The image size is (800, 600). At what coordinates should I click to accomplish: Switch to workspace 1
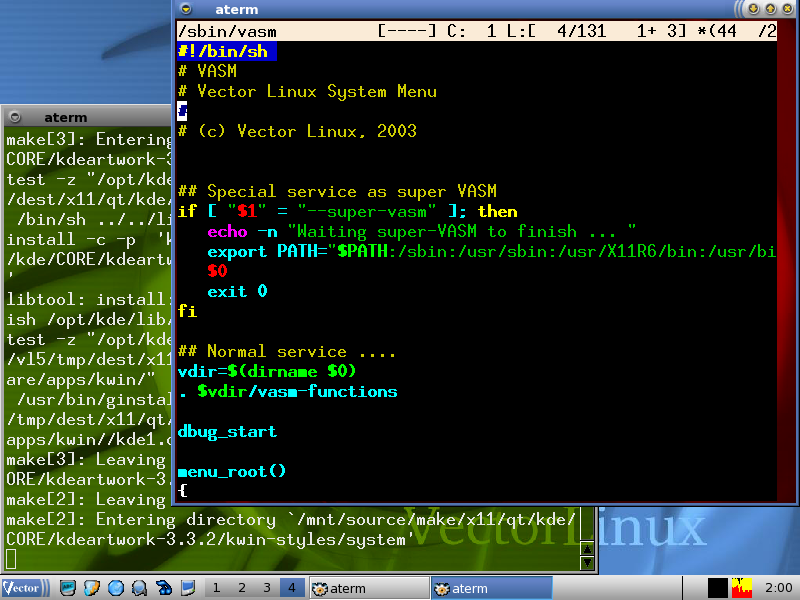(x=217, y=588)
